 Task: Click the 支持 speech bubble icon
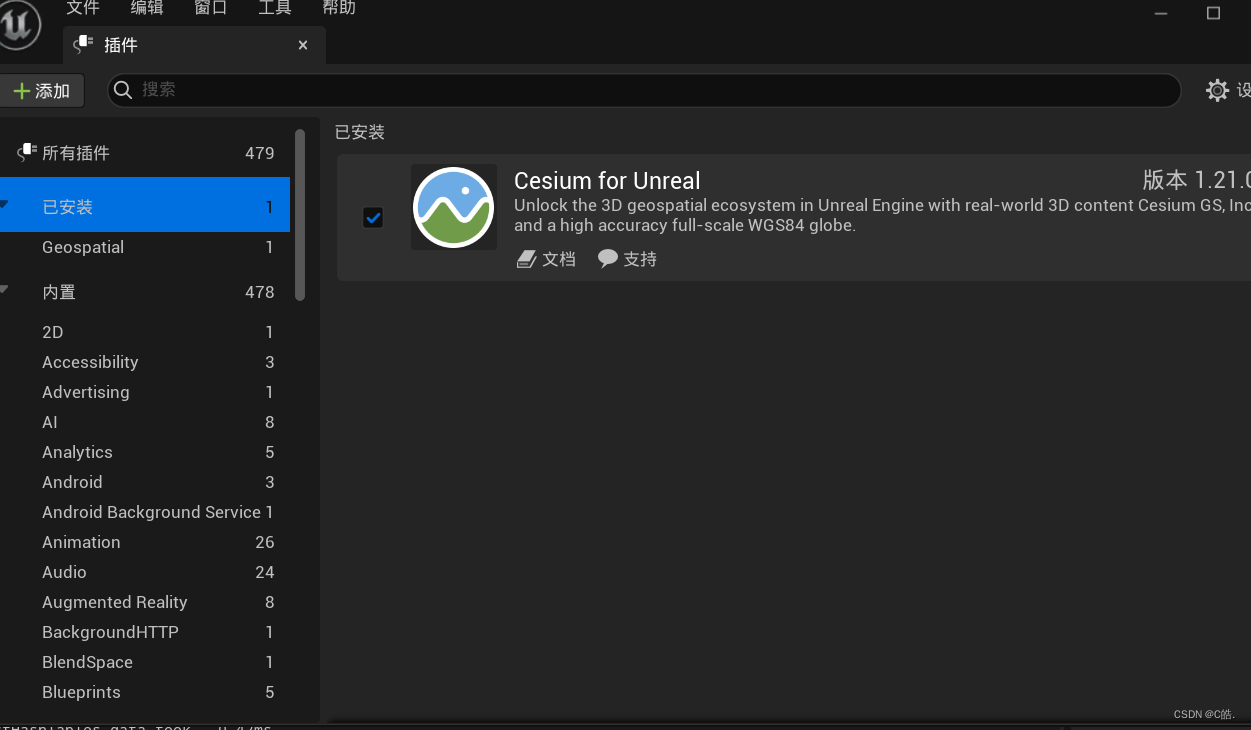[x=608, y=258]
